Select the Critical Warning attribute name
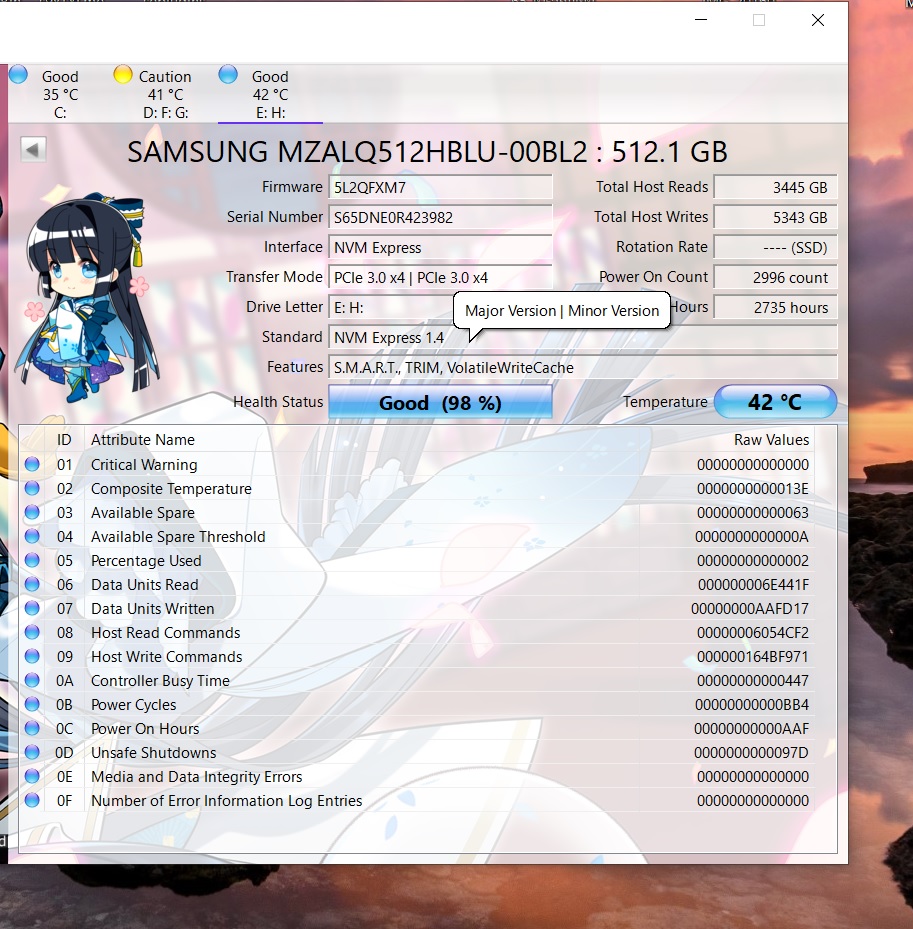Viewport: 913px width, 929px height. (x=144, y=464)
